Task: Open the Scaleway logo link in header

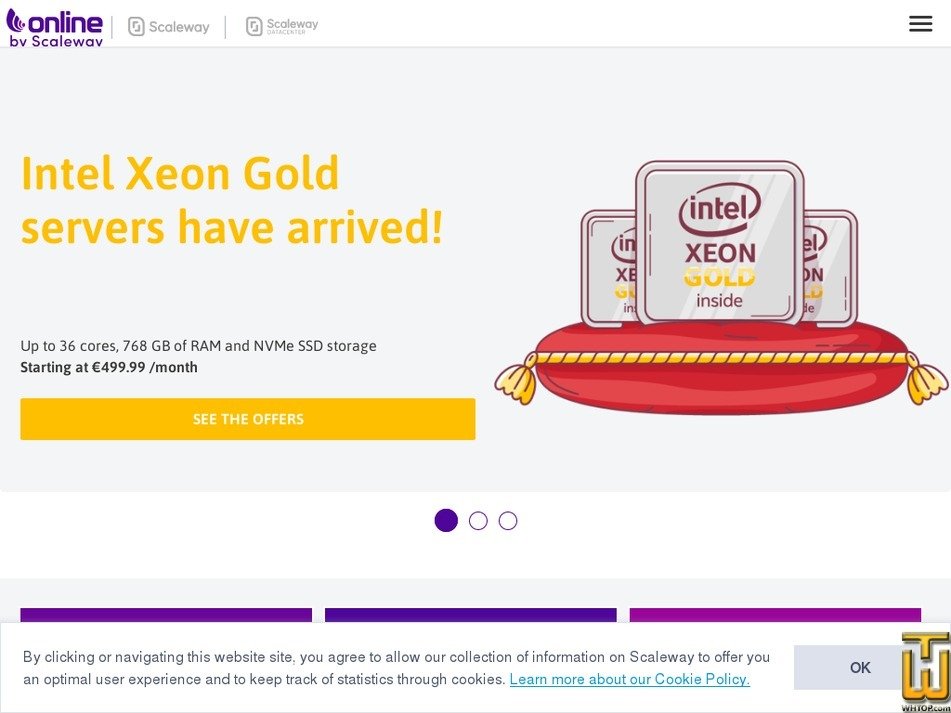Action: [169, 27]
